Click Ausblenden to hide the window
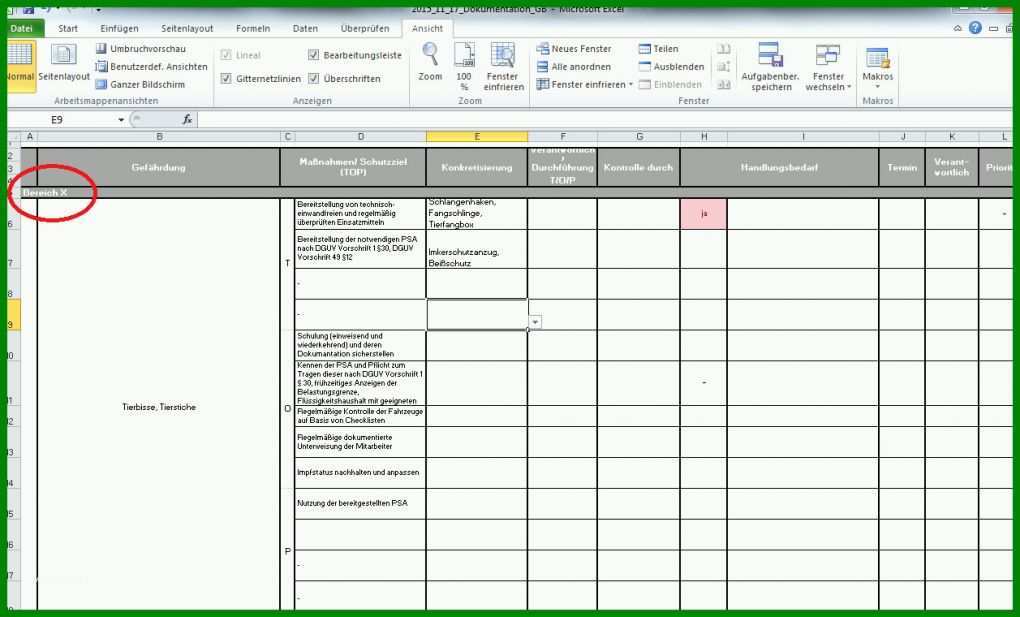This screenshot has width=1020, height=617. click(x=671, y=66)
